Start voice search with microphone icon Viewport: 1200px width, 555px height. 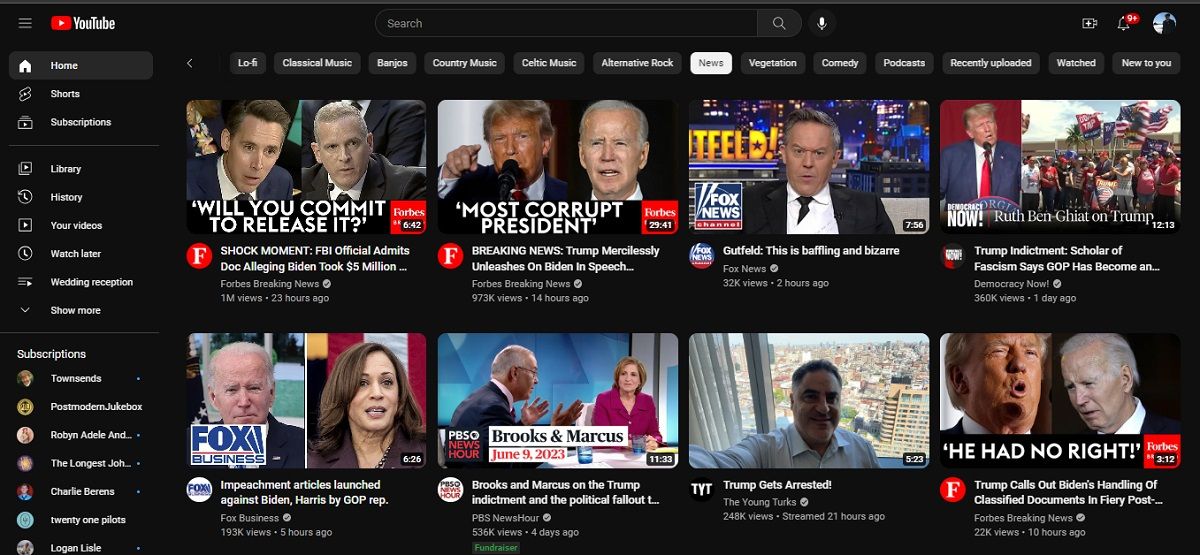(822, 23)
